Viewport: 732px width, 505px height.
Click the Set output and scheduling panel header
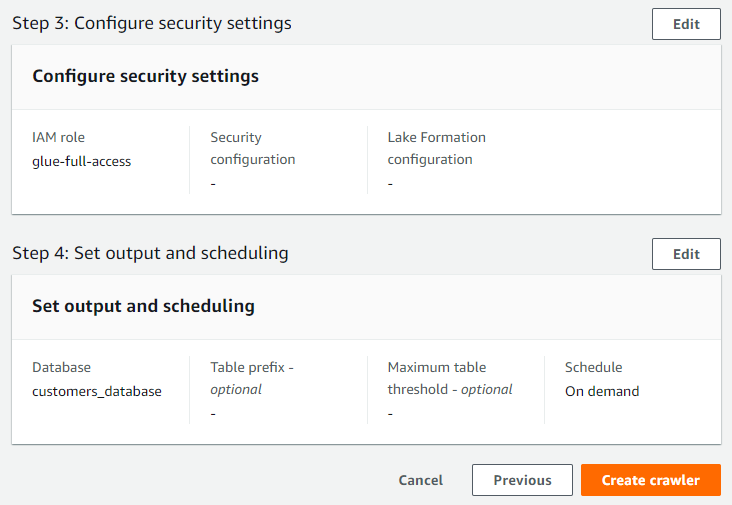143,306
